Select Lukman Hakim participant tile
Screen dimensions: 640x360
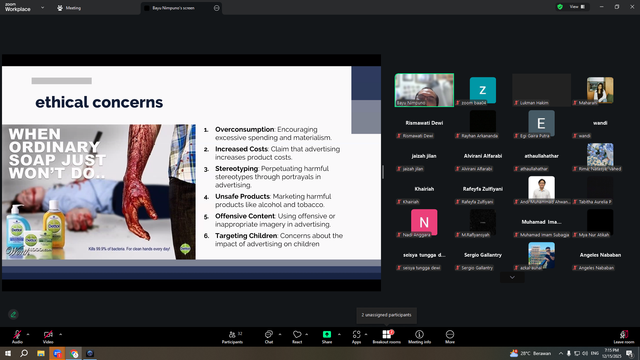(x=542, y=90)
